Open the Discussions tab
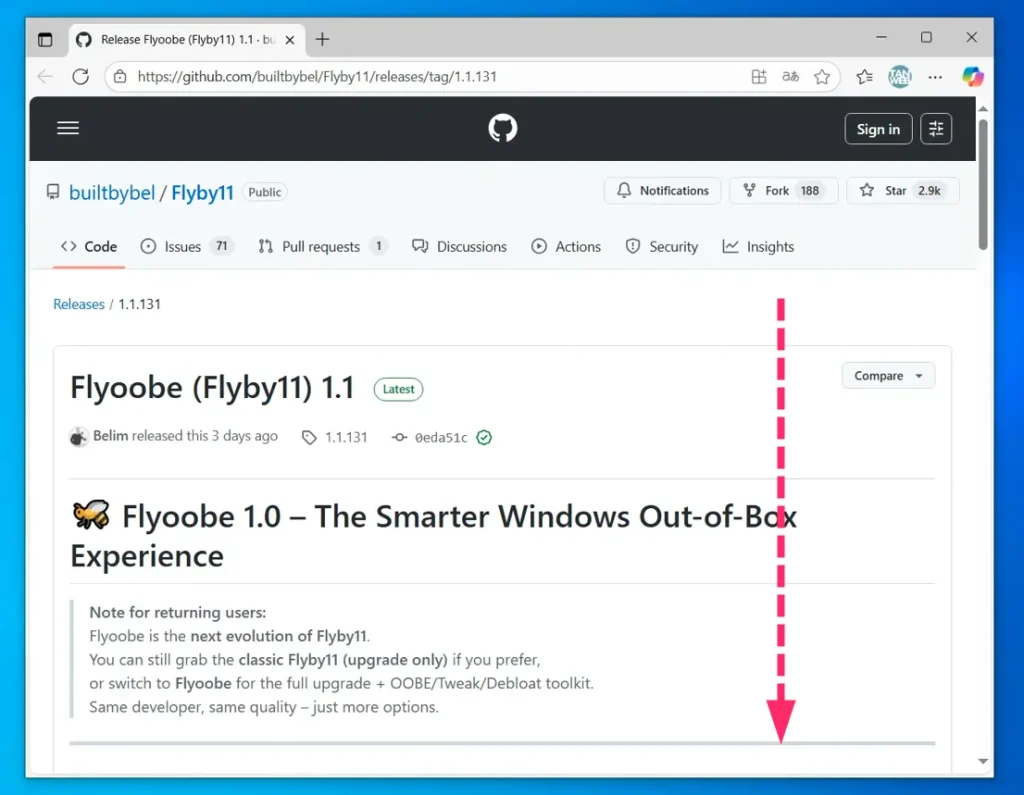Viewport: 1024px width, 795px height. 459,247
